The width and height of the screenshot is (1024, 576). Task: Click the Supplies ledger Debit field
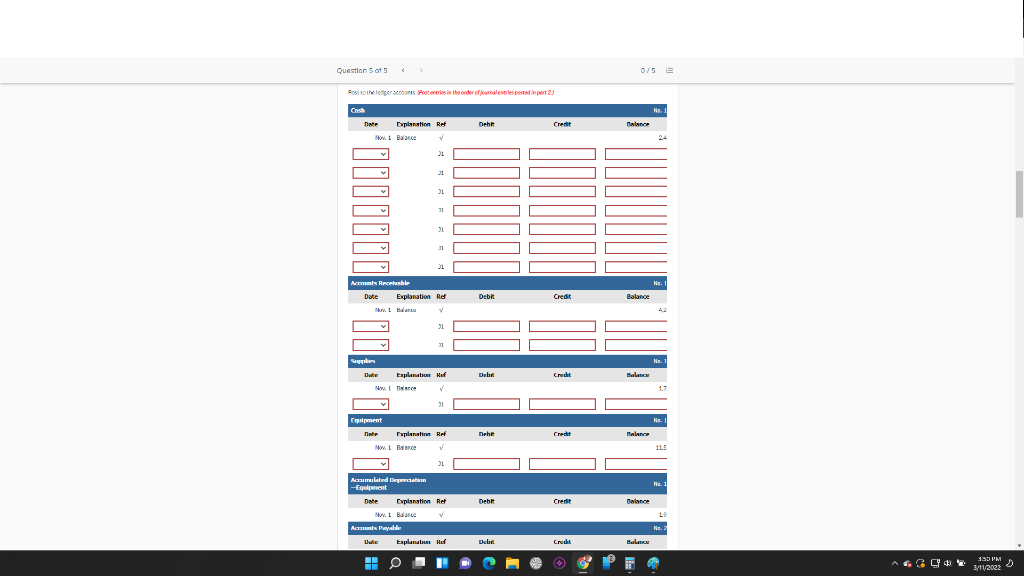click(487, 404)
